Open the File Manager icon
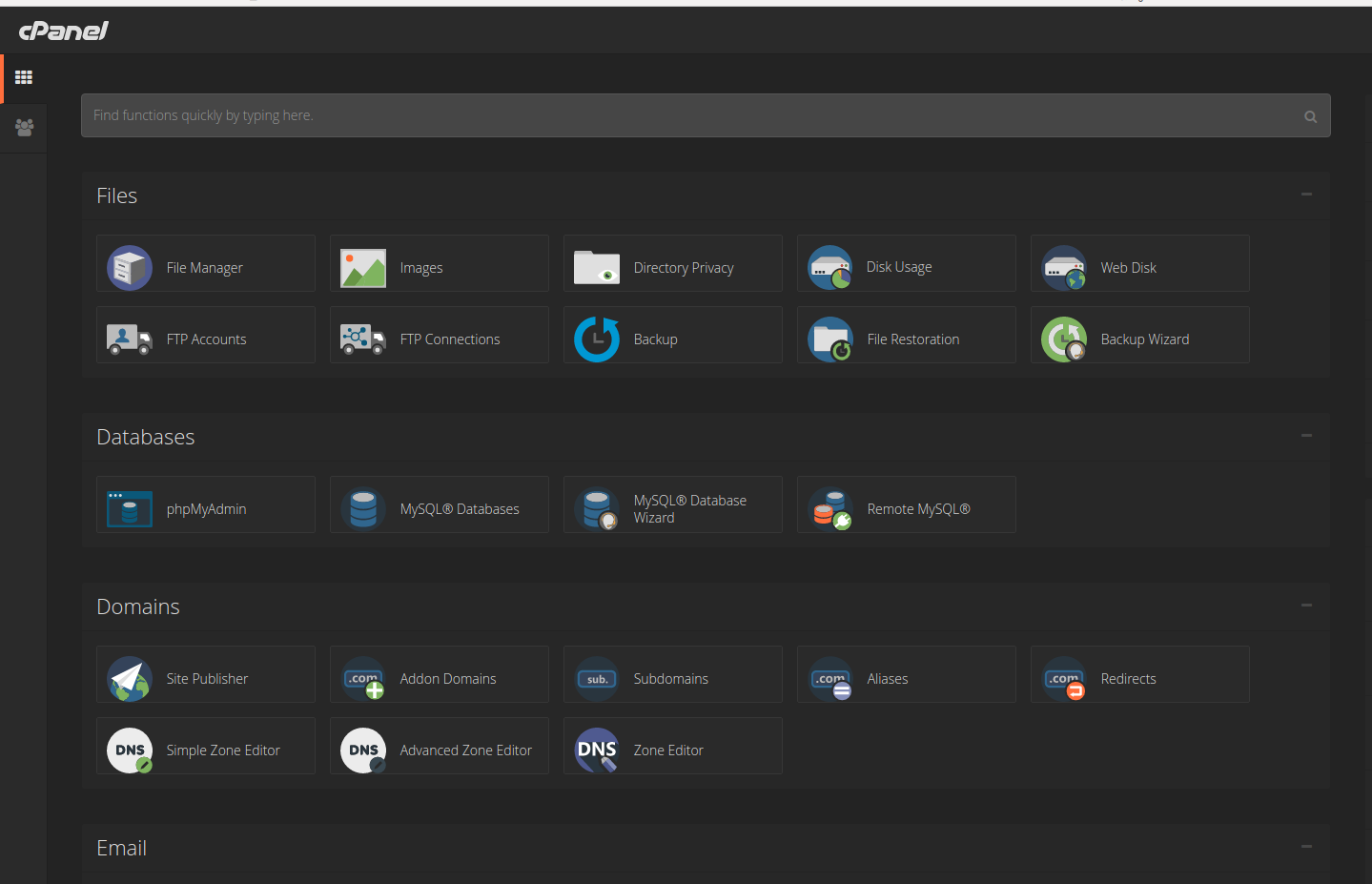Screen dimensions: 1372x884 (x=130, y=268)
